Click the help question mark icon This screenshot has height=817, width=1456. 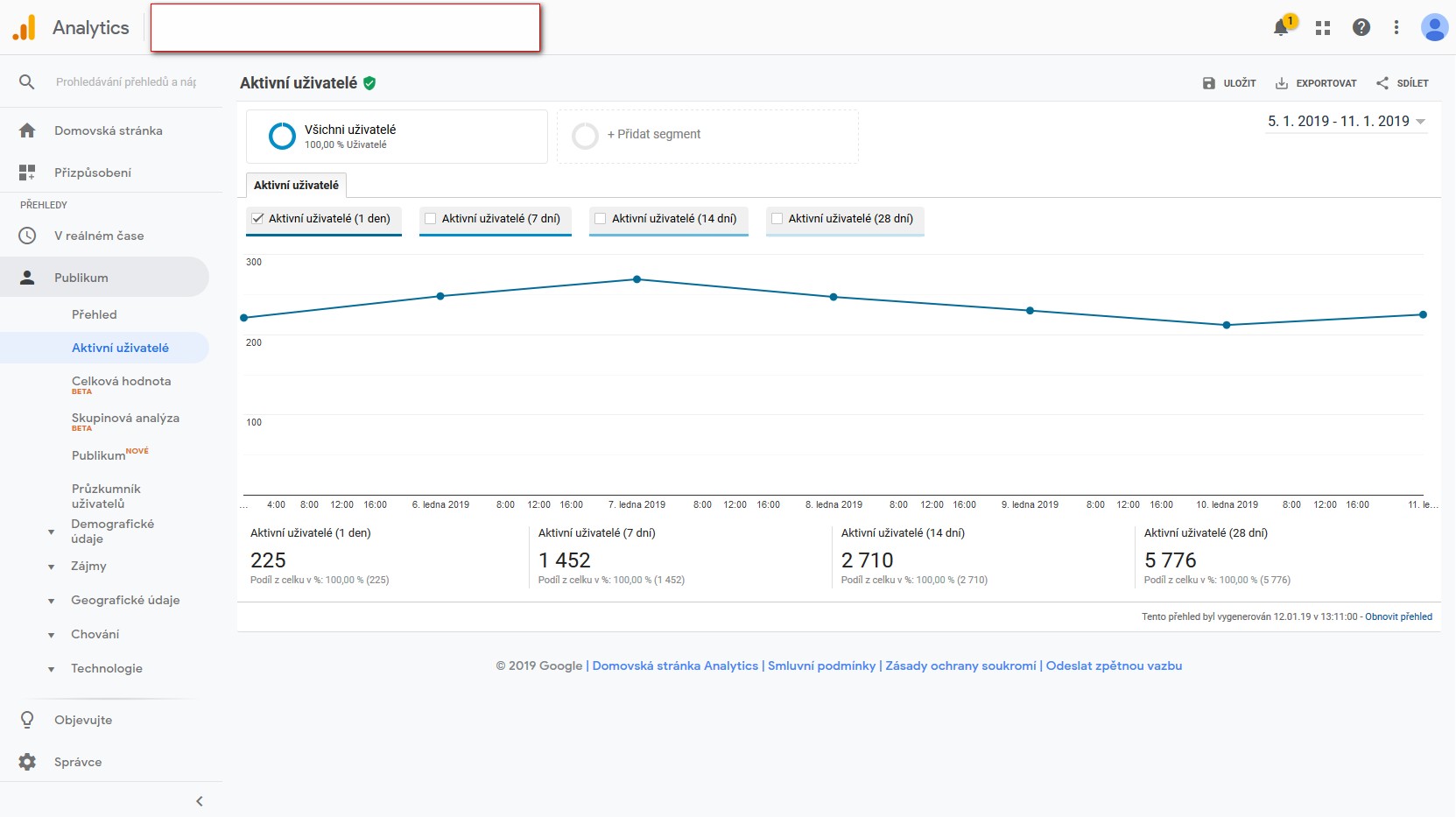[x=1361, y=27]
